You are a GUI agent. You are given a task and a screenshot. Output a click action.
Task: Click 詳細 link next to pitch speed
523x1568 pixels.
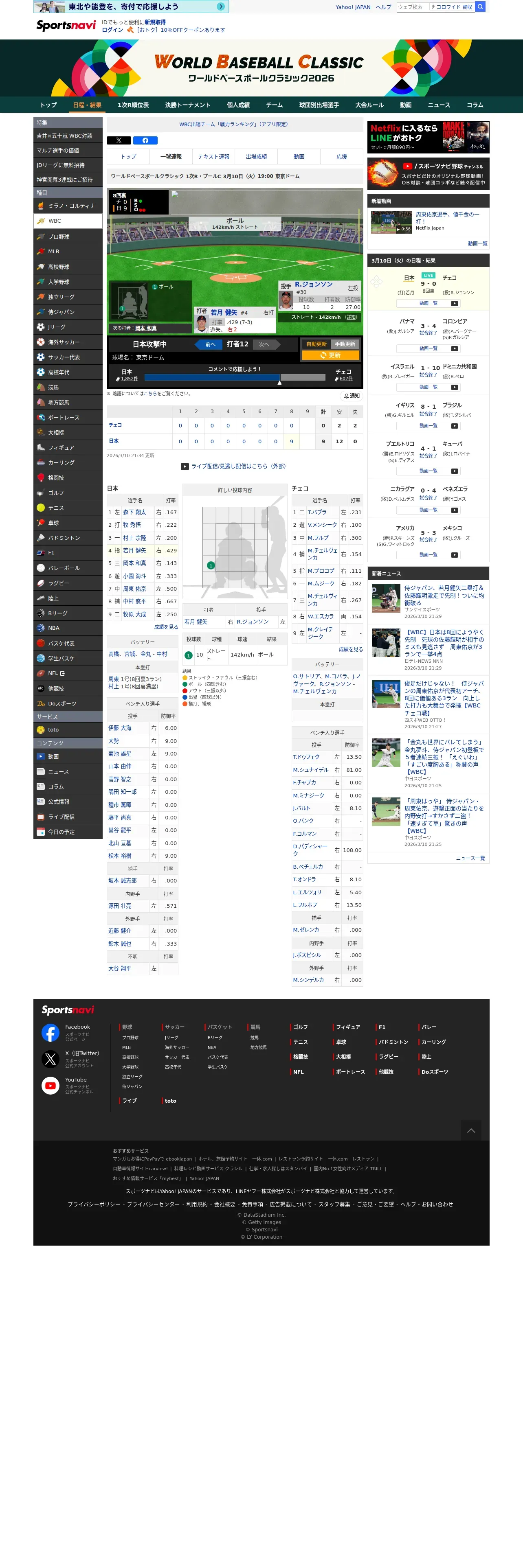coord(351,317)
